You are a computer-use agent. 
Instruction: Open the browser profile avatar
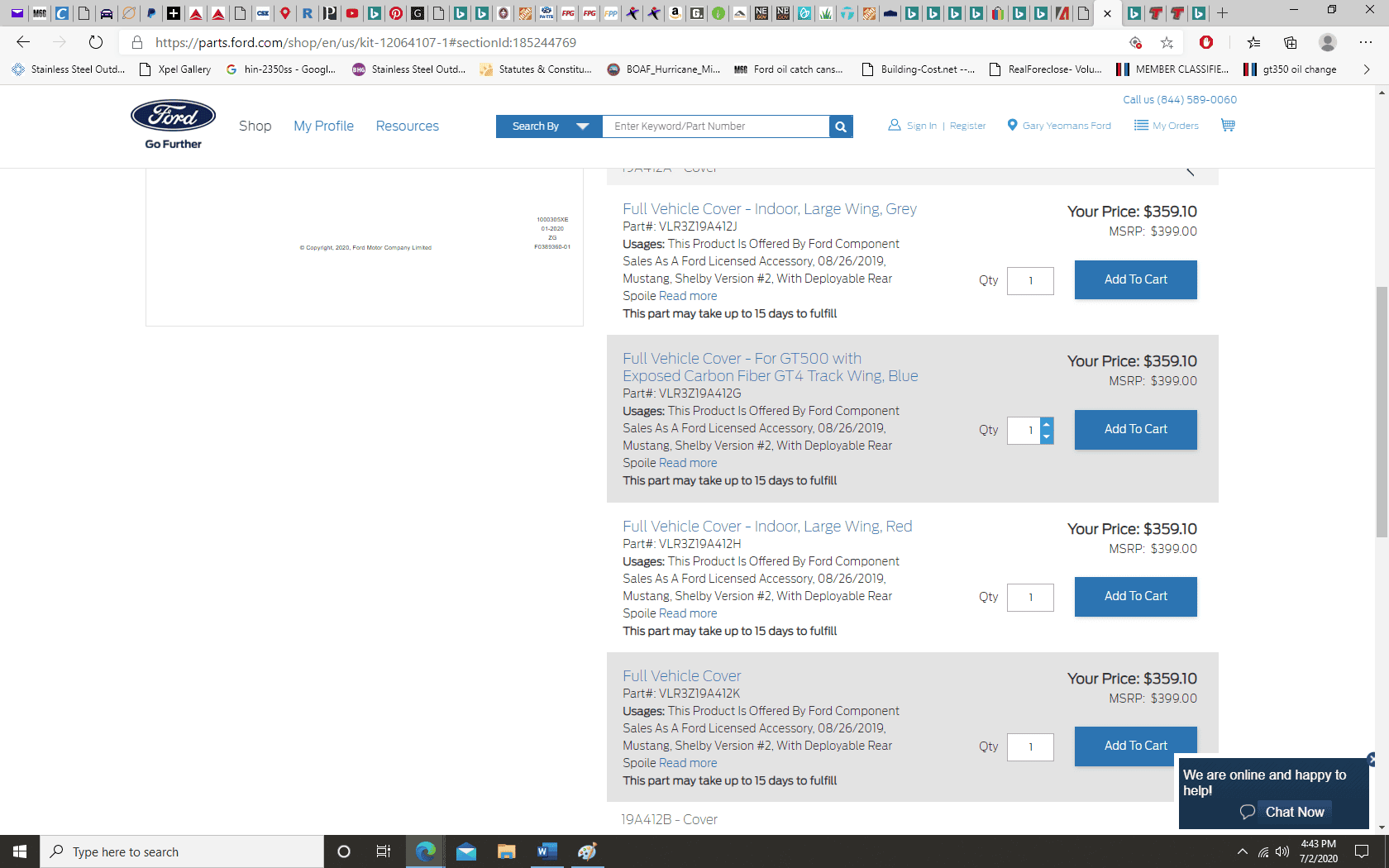(x=1328, y=42)
